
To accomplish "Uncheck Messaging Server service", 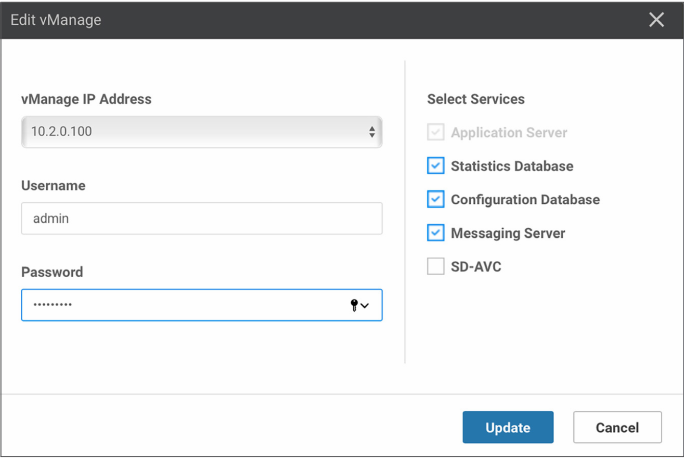I will [x=435, y=233].
